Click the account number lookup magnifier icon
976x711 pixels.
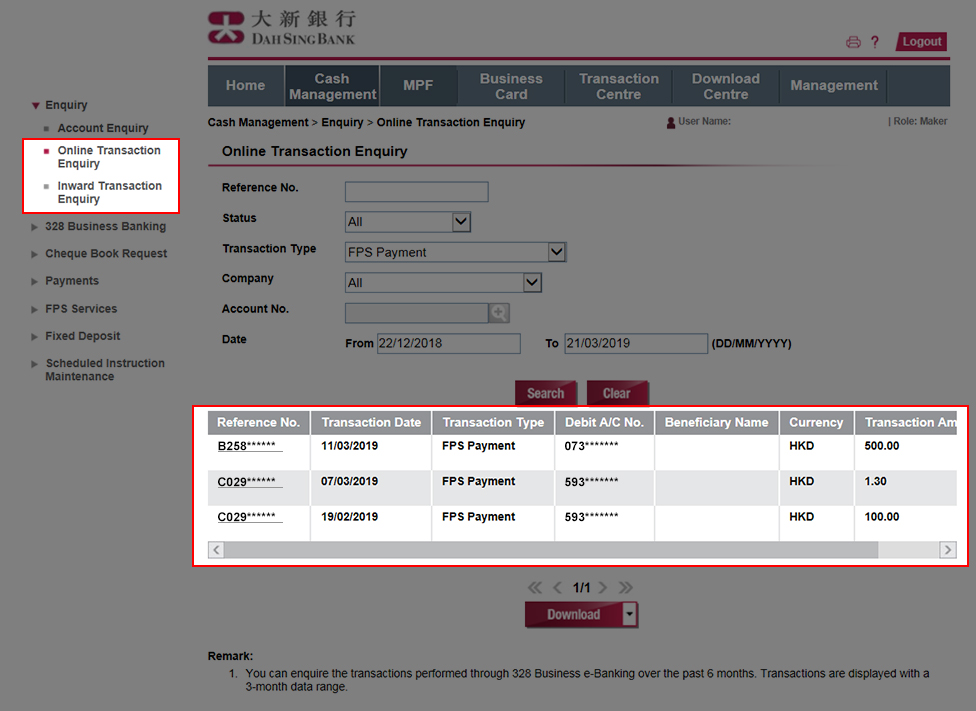coord(499,313)
